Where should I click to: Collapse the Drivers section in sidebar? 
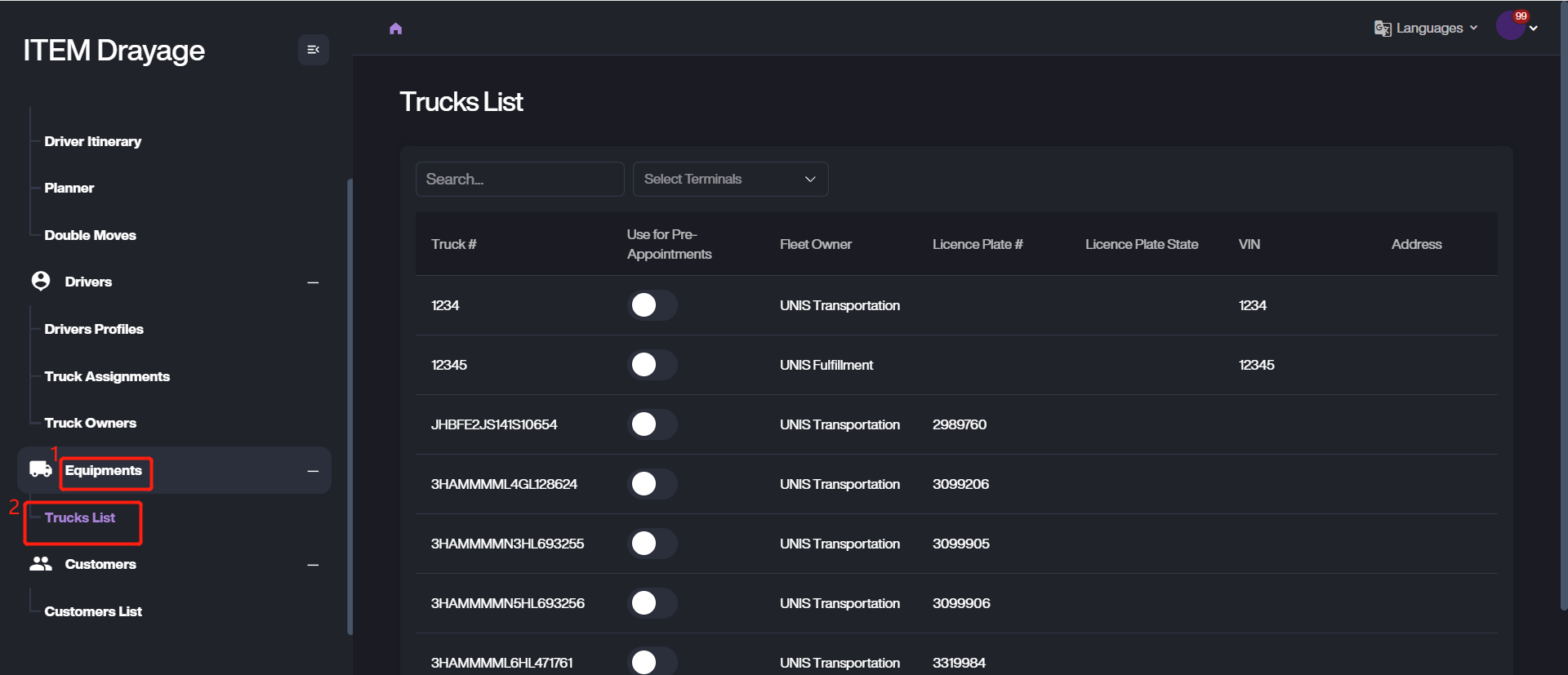pyautogui.click(x=313, y=282)
